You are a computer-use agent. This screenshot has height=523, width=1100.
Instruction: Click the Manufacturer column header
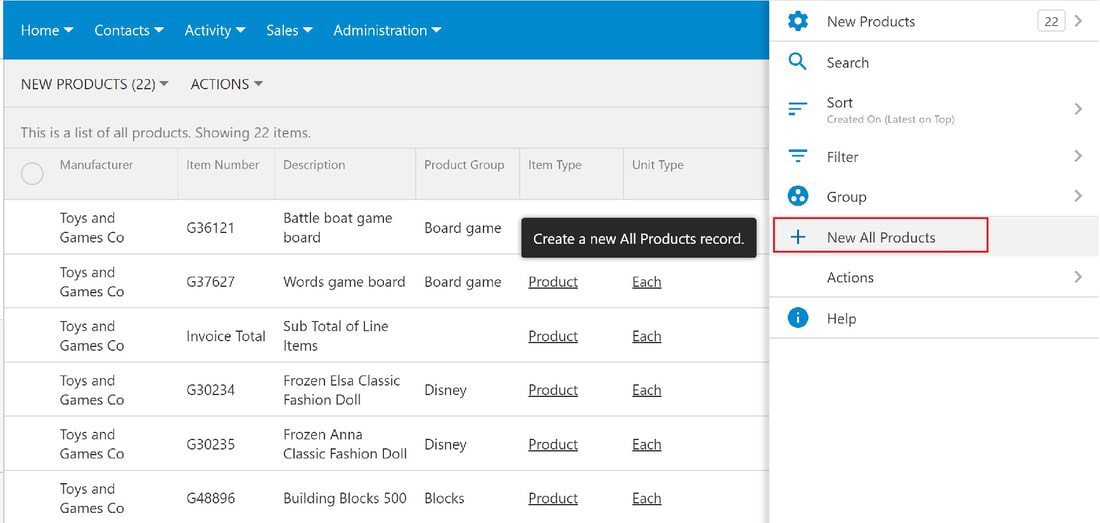pos(96,165)
